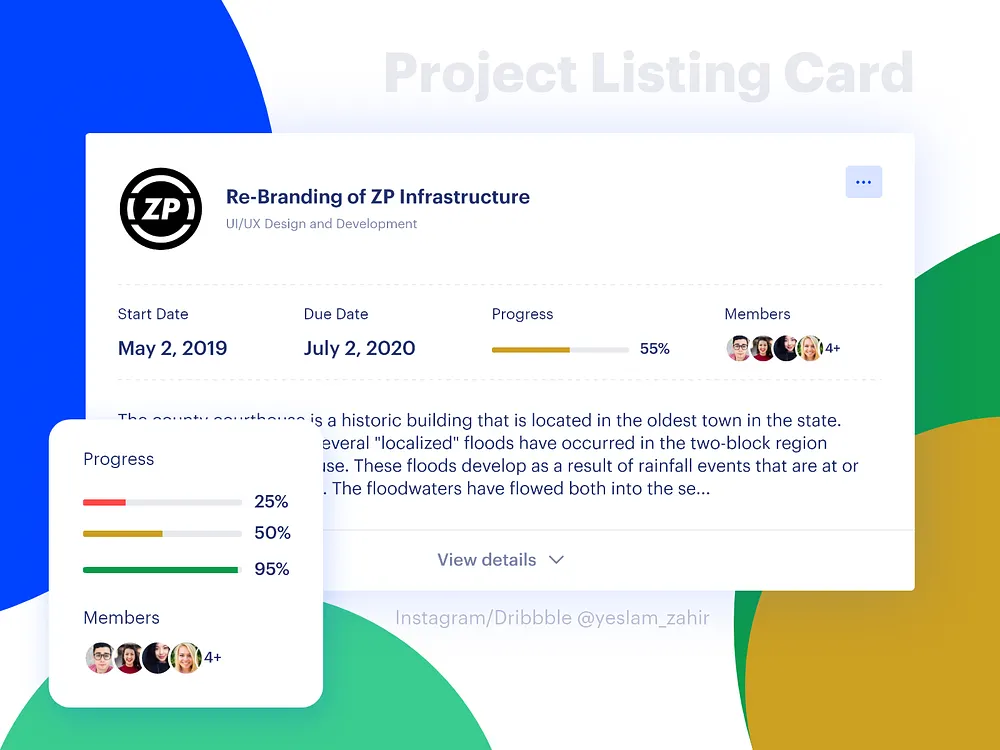The image size is (1000, 750).
Task: Click the fourth member avatar in the card
Action: click(810, 348)
